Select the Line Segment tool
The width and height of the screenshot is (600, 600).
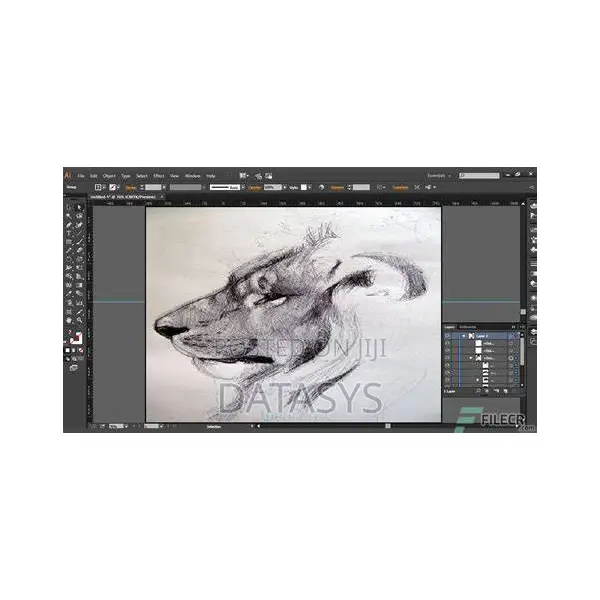(79, 233)
